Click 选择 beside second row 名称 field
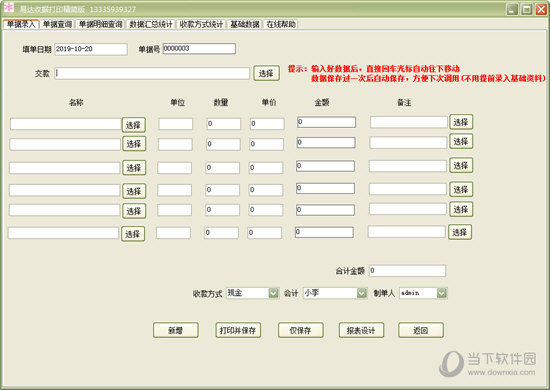The image size is (550, 390). point(134,144)
